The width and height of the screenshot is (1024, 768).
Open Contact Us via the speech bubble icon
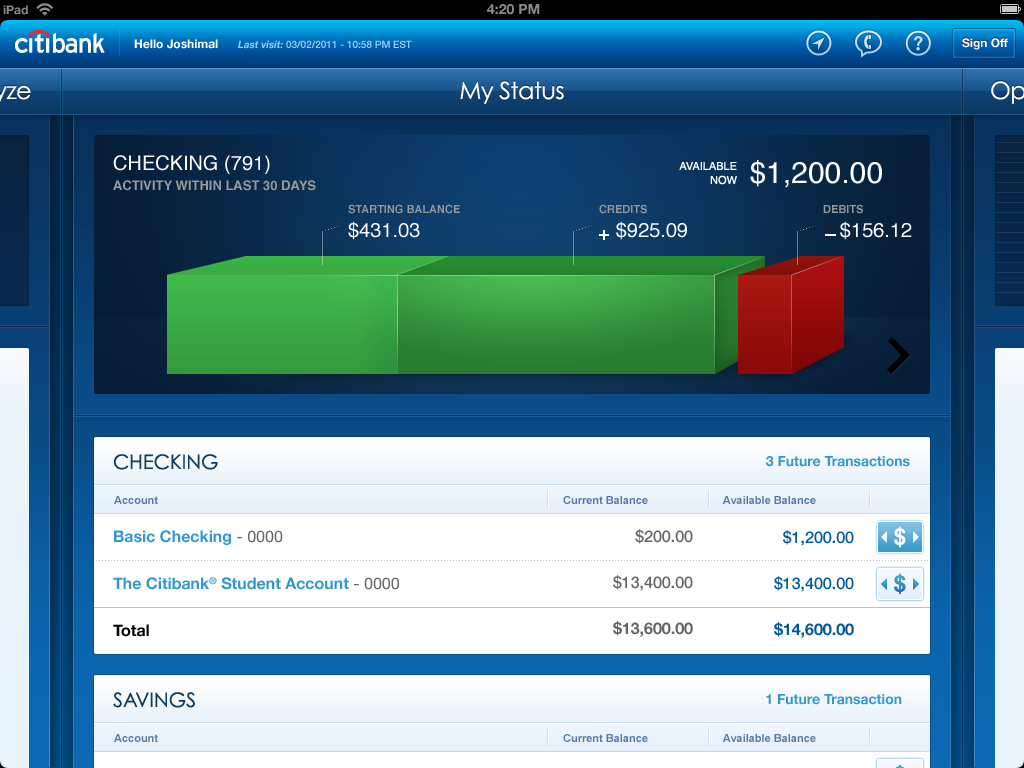click(868, 43)
